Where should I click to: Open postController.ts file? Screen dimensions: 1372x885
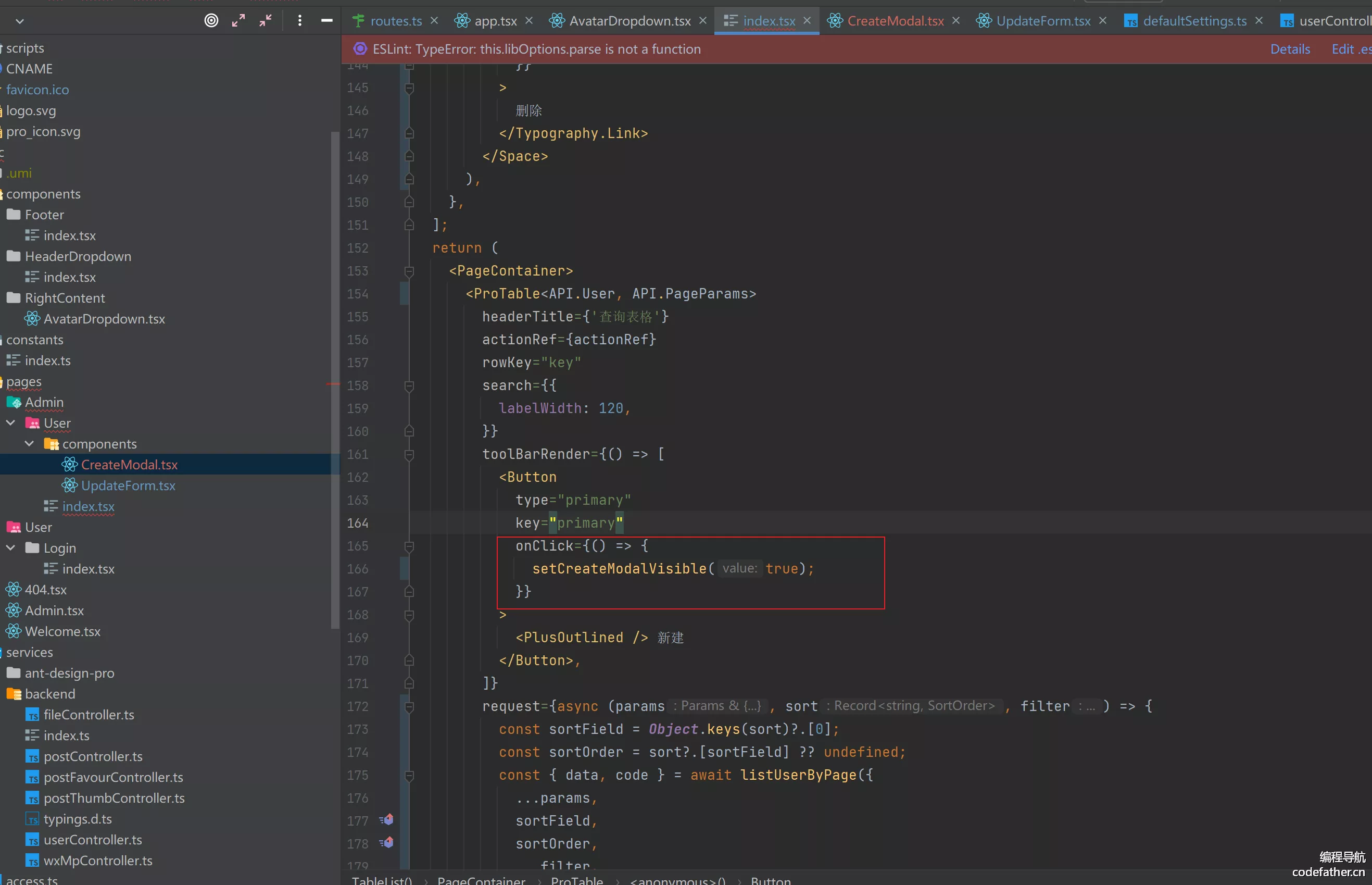(x=93, y=756)
